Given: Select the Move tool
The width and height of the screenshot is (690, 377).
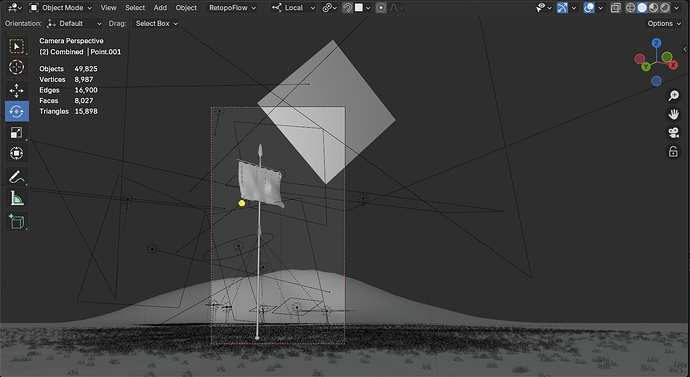Looking at the screenshot, I should click(17, 91).
